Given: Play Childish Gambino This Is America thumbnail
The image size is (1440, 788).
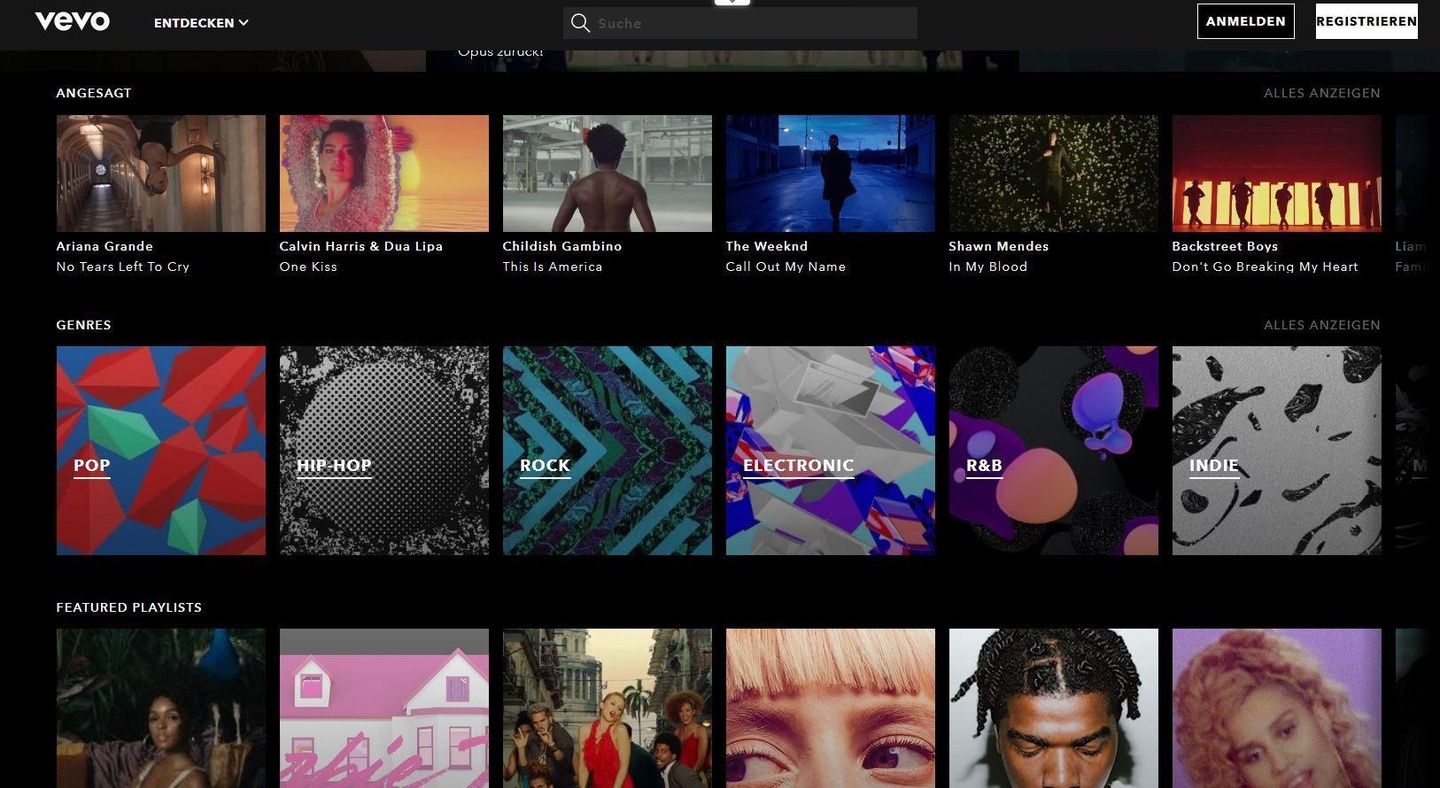Looking at the screenshot, I should (607, 173).
